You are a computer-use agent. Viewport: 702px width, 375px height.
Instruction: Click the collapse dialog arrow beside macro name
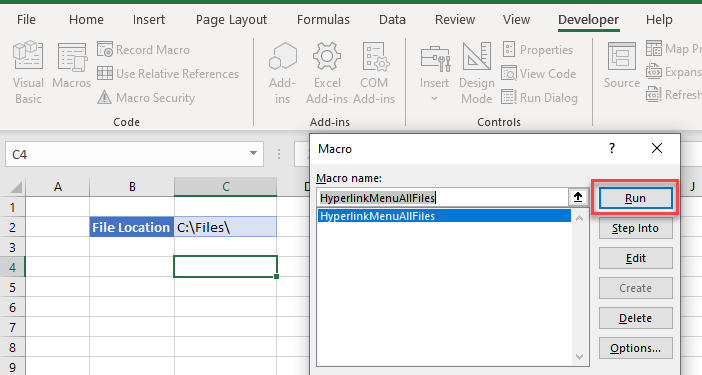(x=578, y=197)
